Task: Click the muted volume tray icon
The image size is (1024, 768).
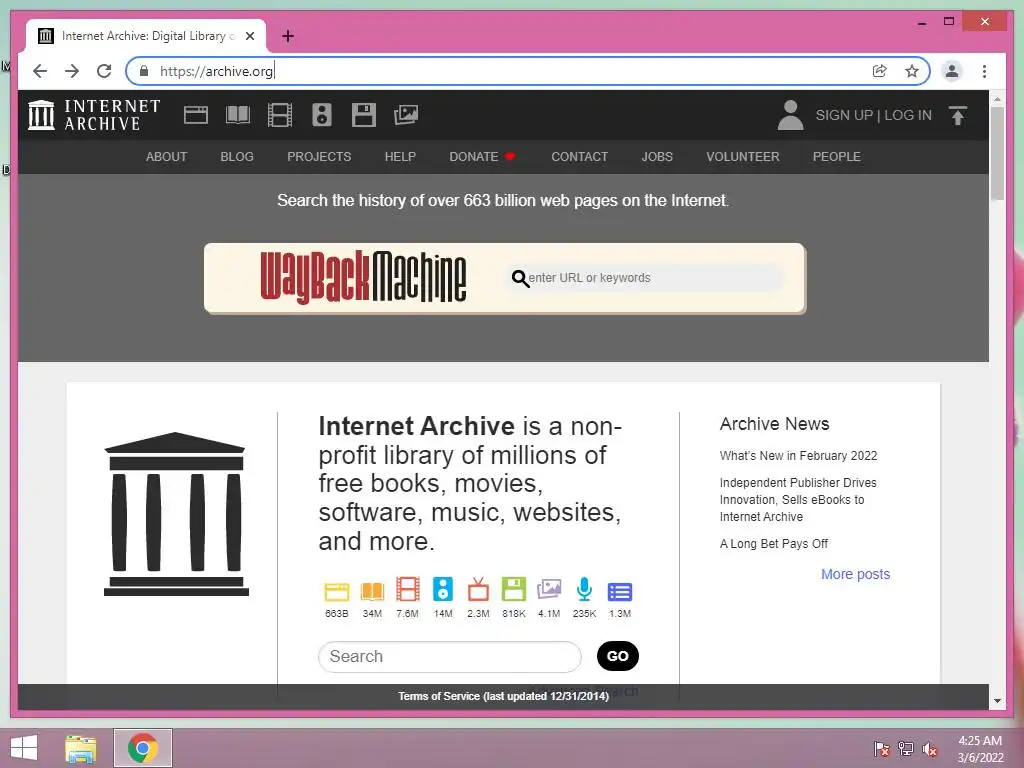Action: tap(929, 748)
